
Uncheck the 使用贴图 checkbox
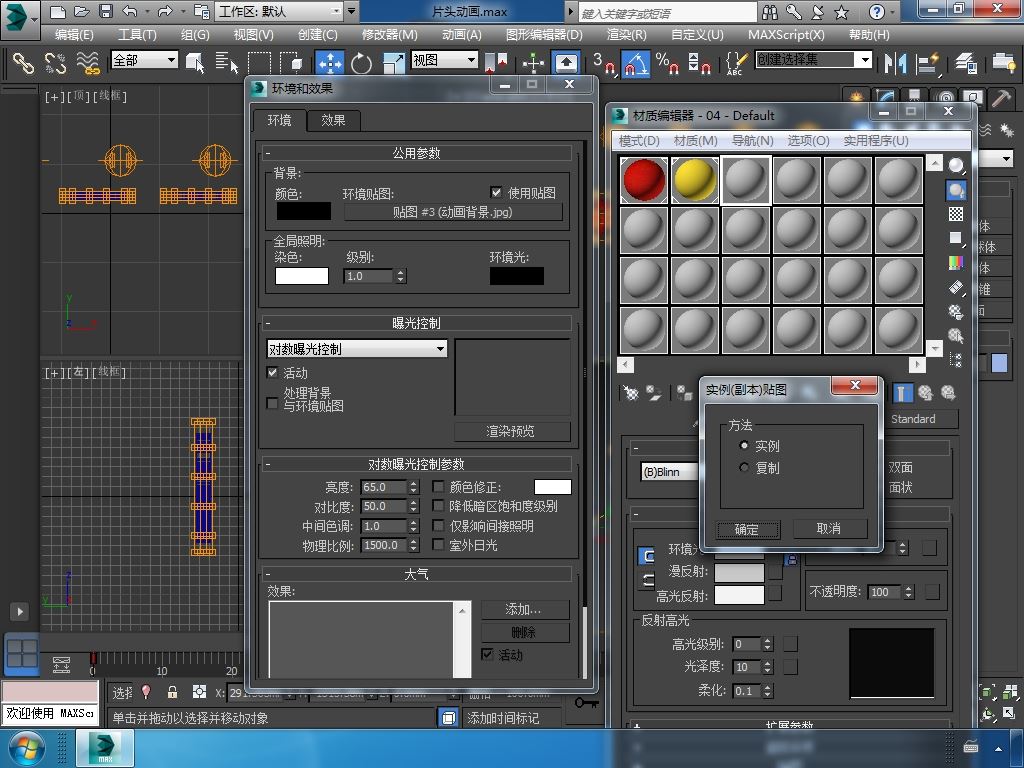tap(496, 192)
